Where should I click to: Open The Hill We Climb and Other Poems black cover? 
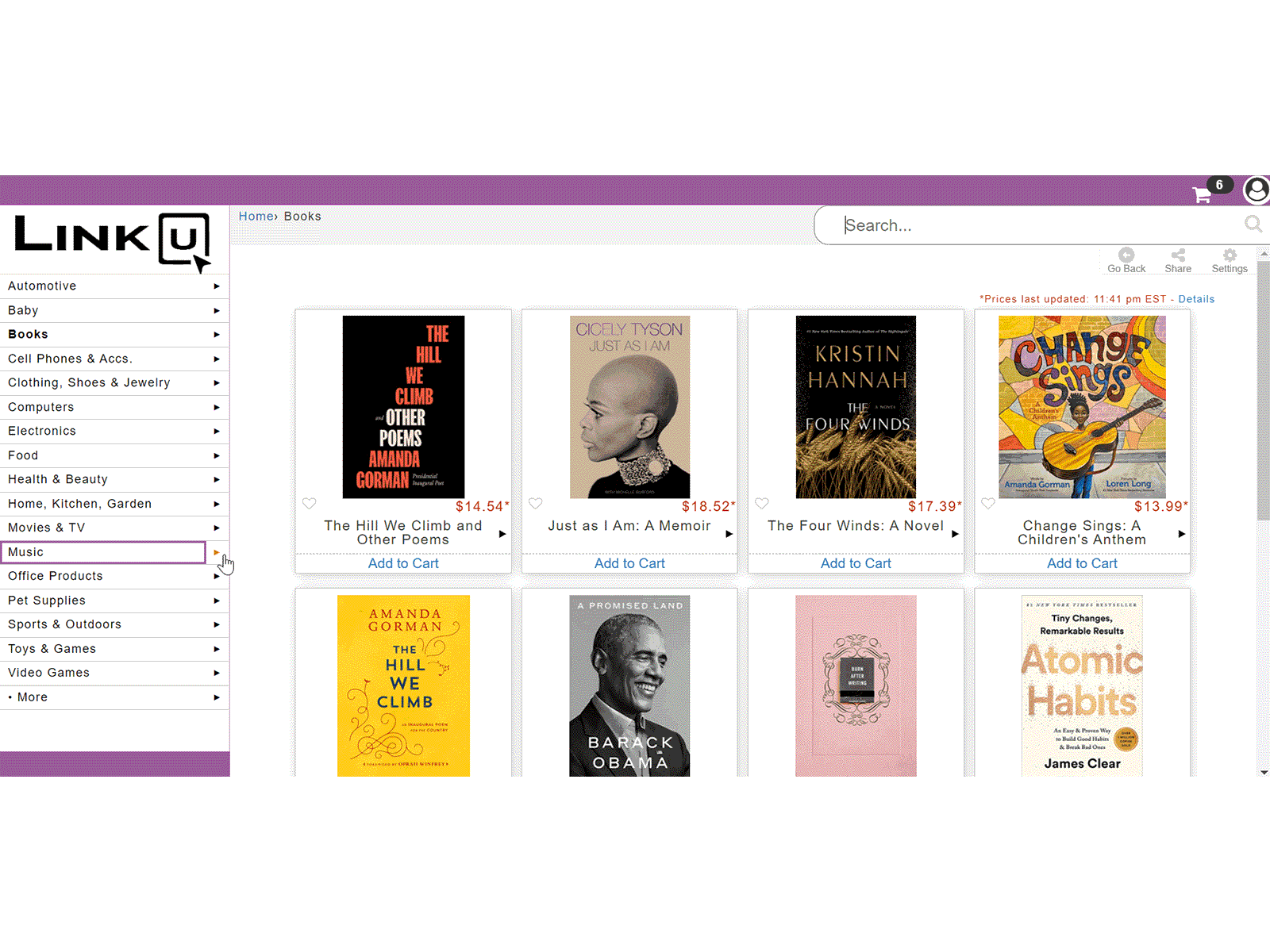[403, 407]
